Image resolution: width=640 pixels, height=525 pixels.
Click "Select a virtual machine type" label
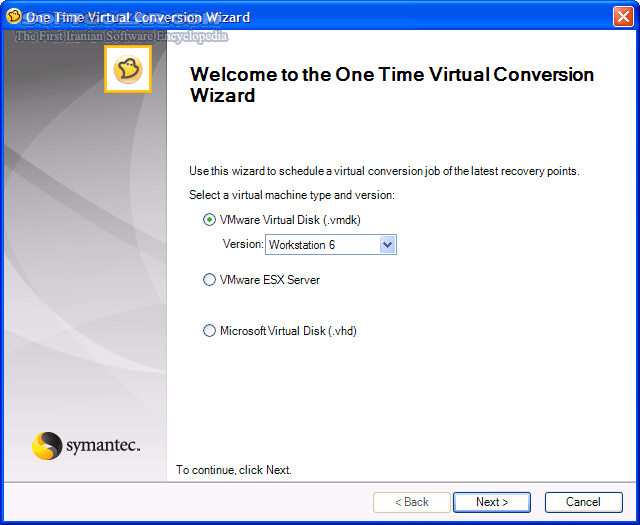coord(292,194)
